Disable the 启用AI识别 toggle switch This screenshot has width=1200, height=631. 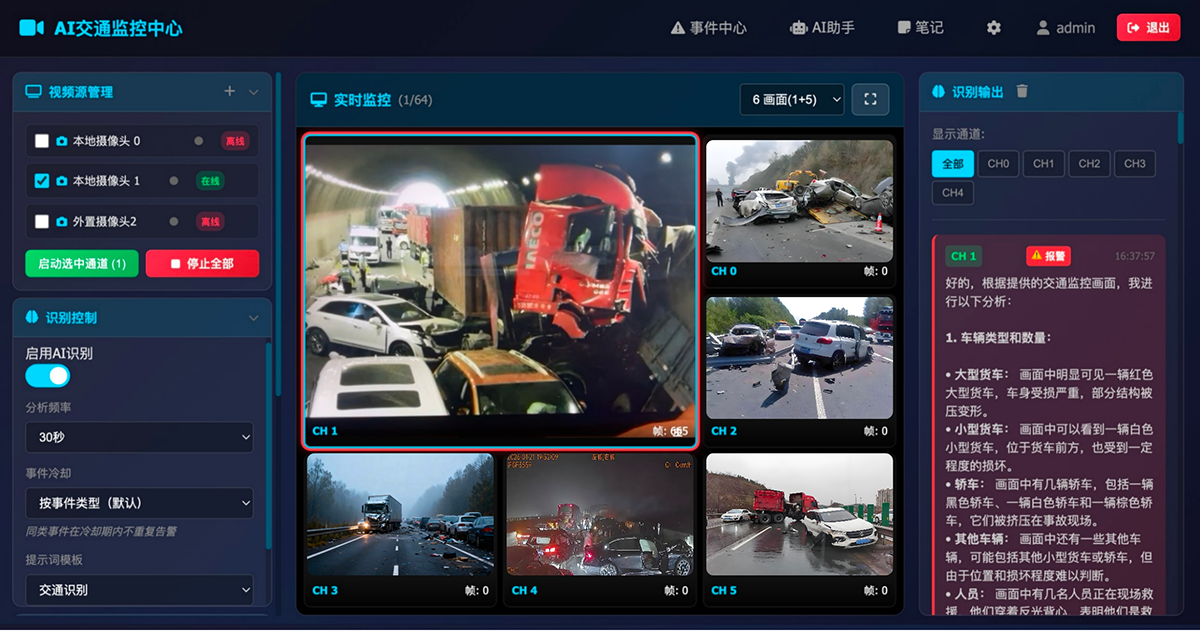tap(47, 376)
